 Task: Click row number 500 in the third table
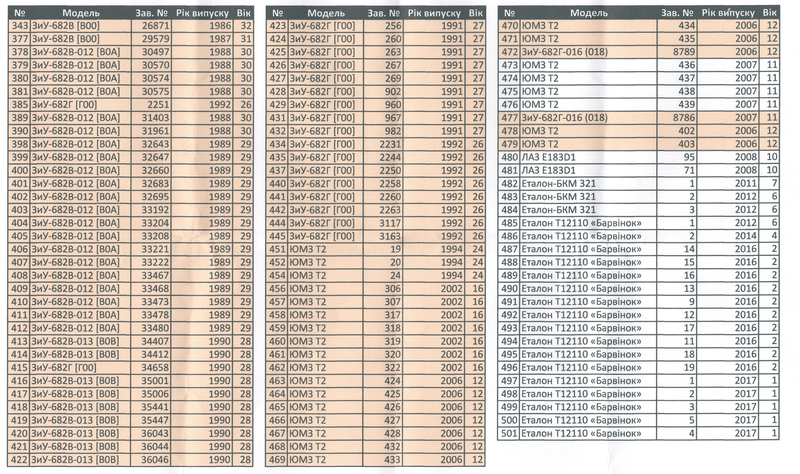[509, 420]
